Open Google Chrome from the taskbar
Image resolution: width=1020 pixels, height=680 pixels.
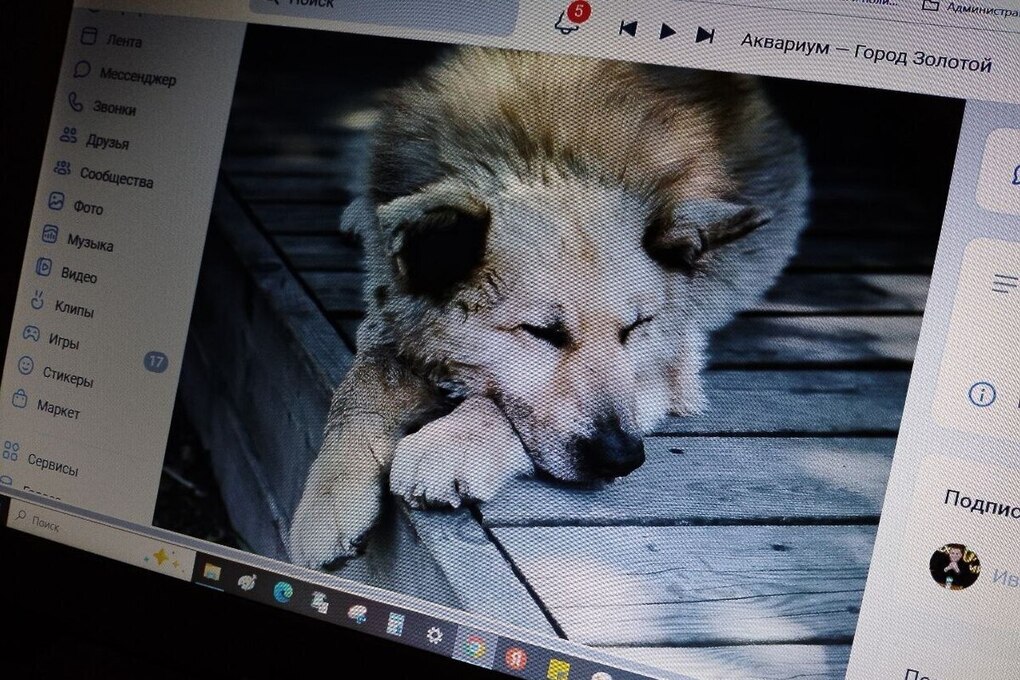[x=475, y=648]
